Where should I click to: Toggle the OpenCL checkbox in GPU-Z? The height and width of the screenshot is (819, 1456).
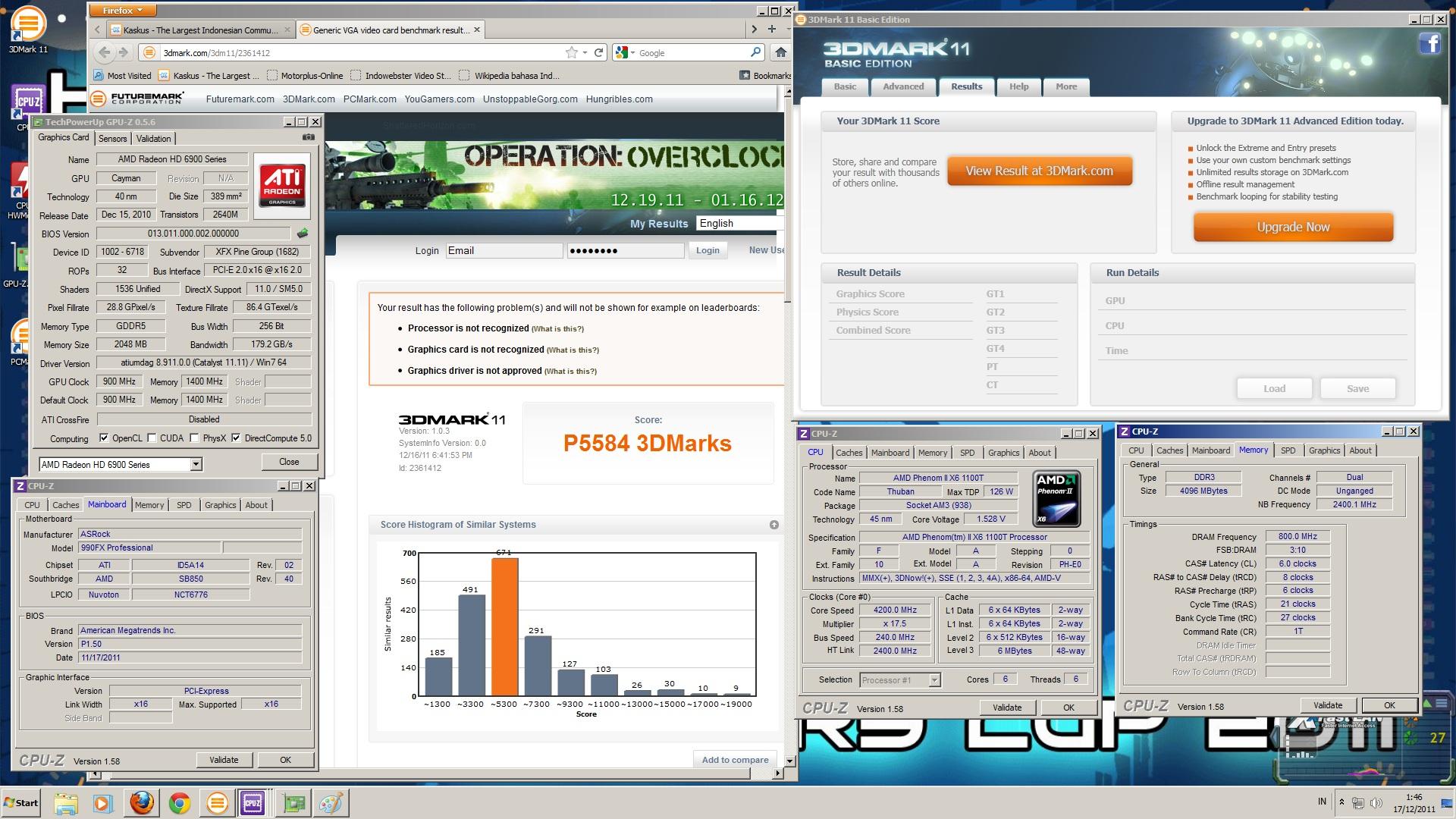[x=104, y=438]
